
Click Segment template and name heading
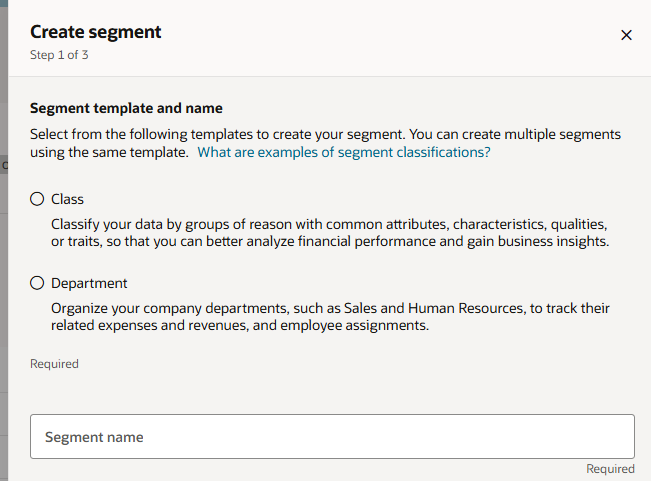126,108
